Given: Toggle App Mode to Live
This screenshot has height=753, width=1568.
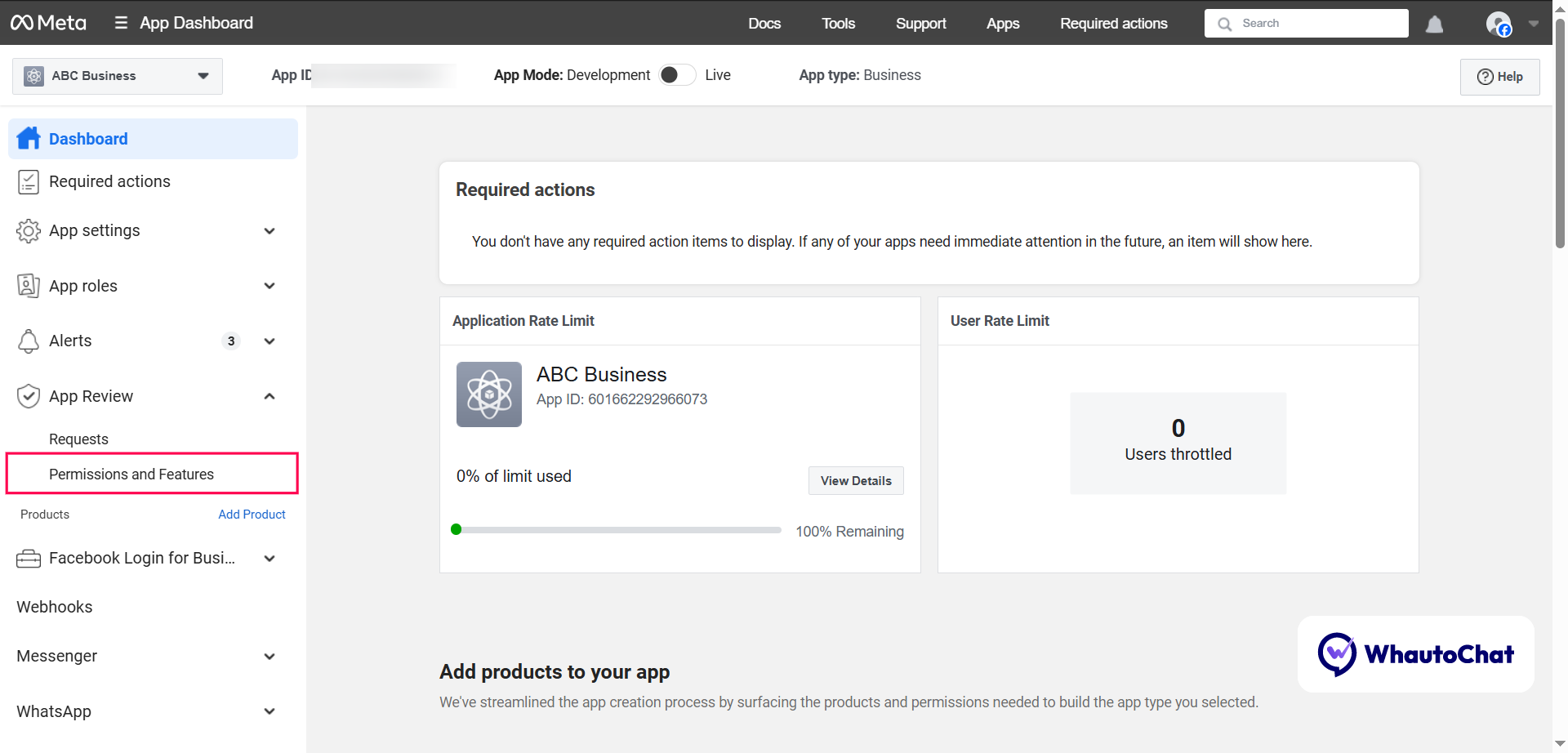Looking at the screenshot, I should [x=677, y=75].
